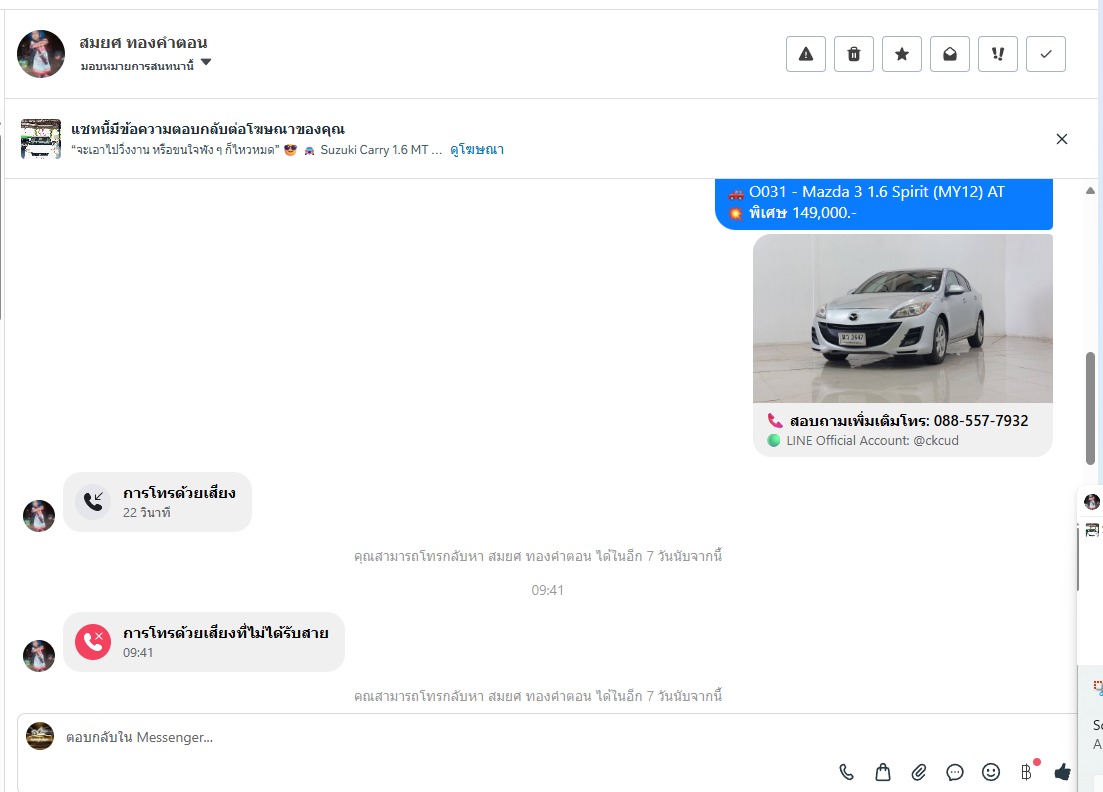1103x792 pixels.
Task: Click sender avatar beside voice call message
Action: [x=39, y=516]
